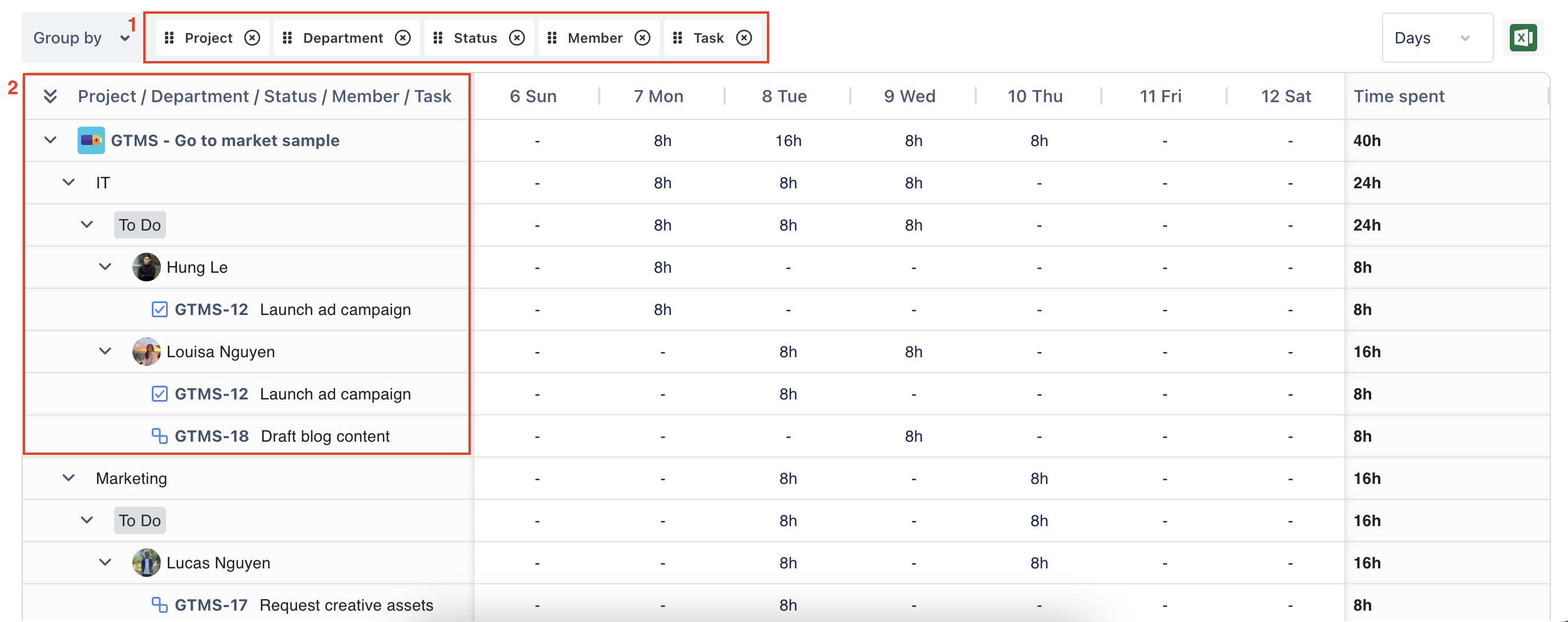Viewport: 1568px width, 622px height.
Task: Open the Group by dropdown
Action: coord(81,38)
